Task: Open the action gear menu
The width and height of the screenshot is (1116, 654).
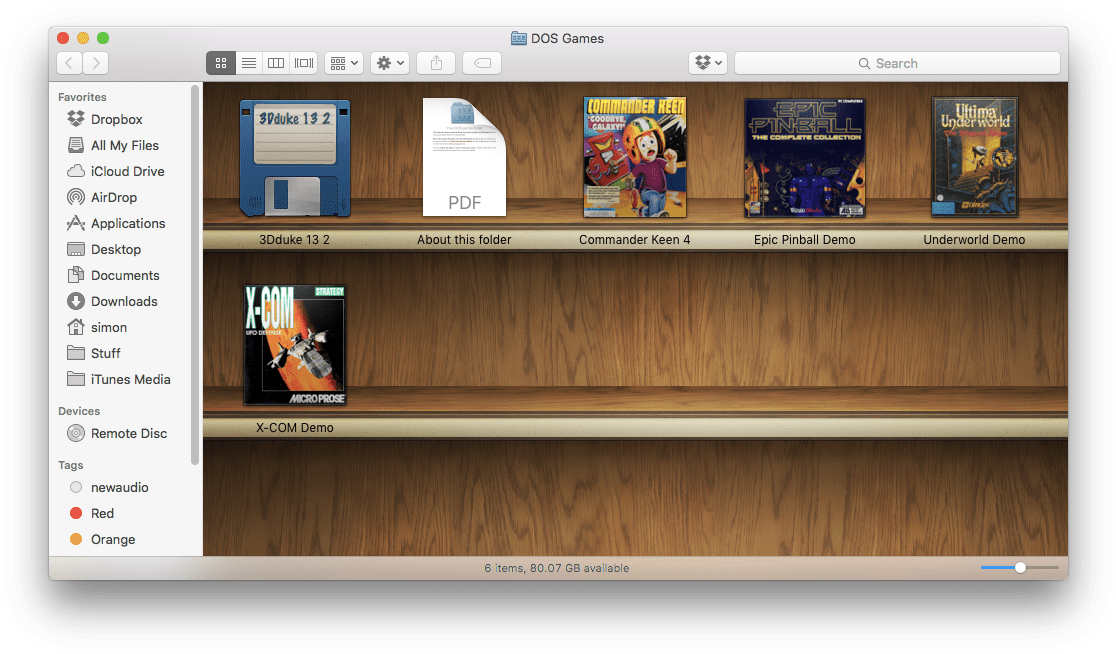Action: click(x=389, y=62)
